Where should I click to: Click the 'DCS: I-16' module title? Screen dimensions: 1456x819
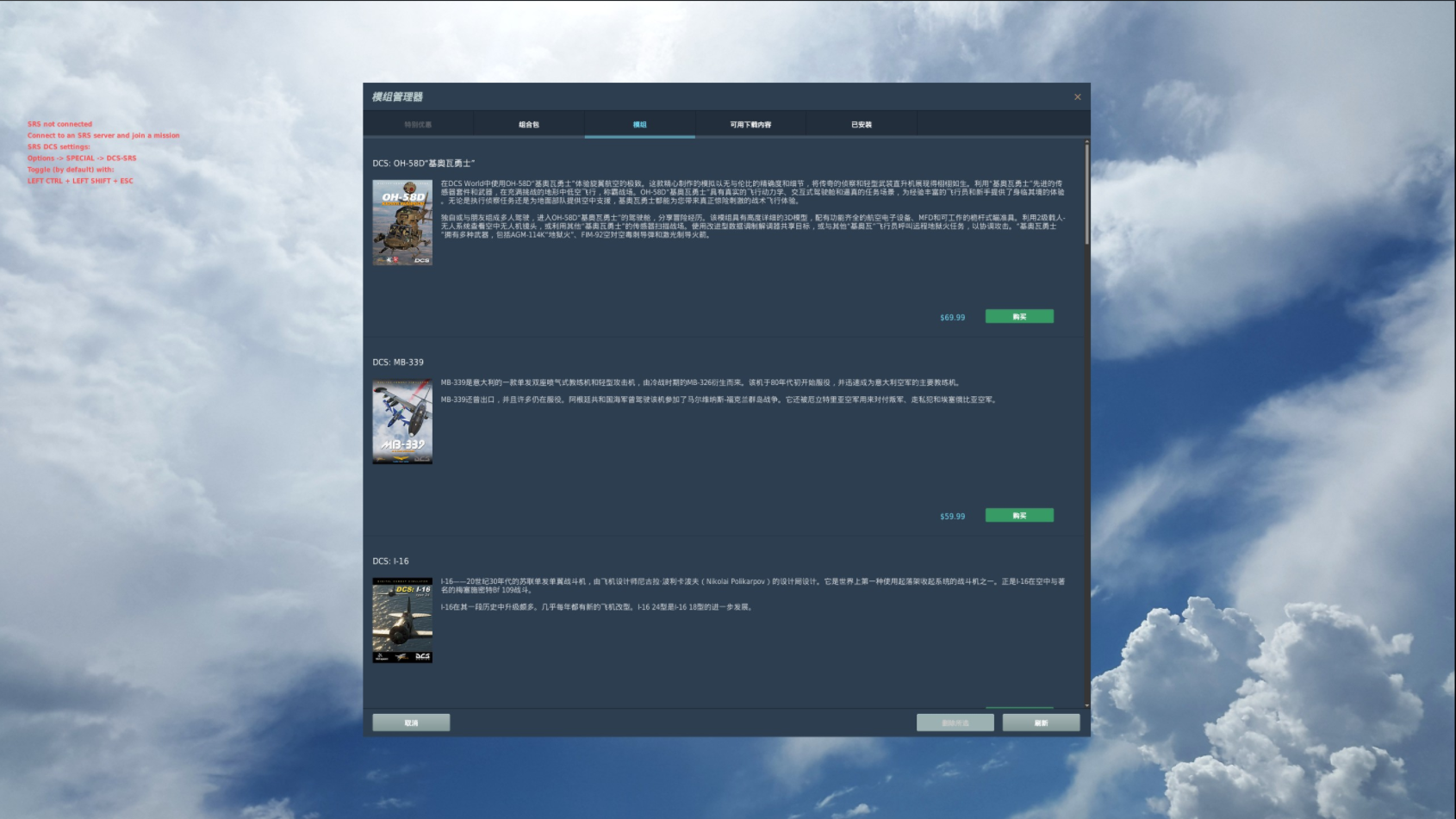coord(390,561)
